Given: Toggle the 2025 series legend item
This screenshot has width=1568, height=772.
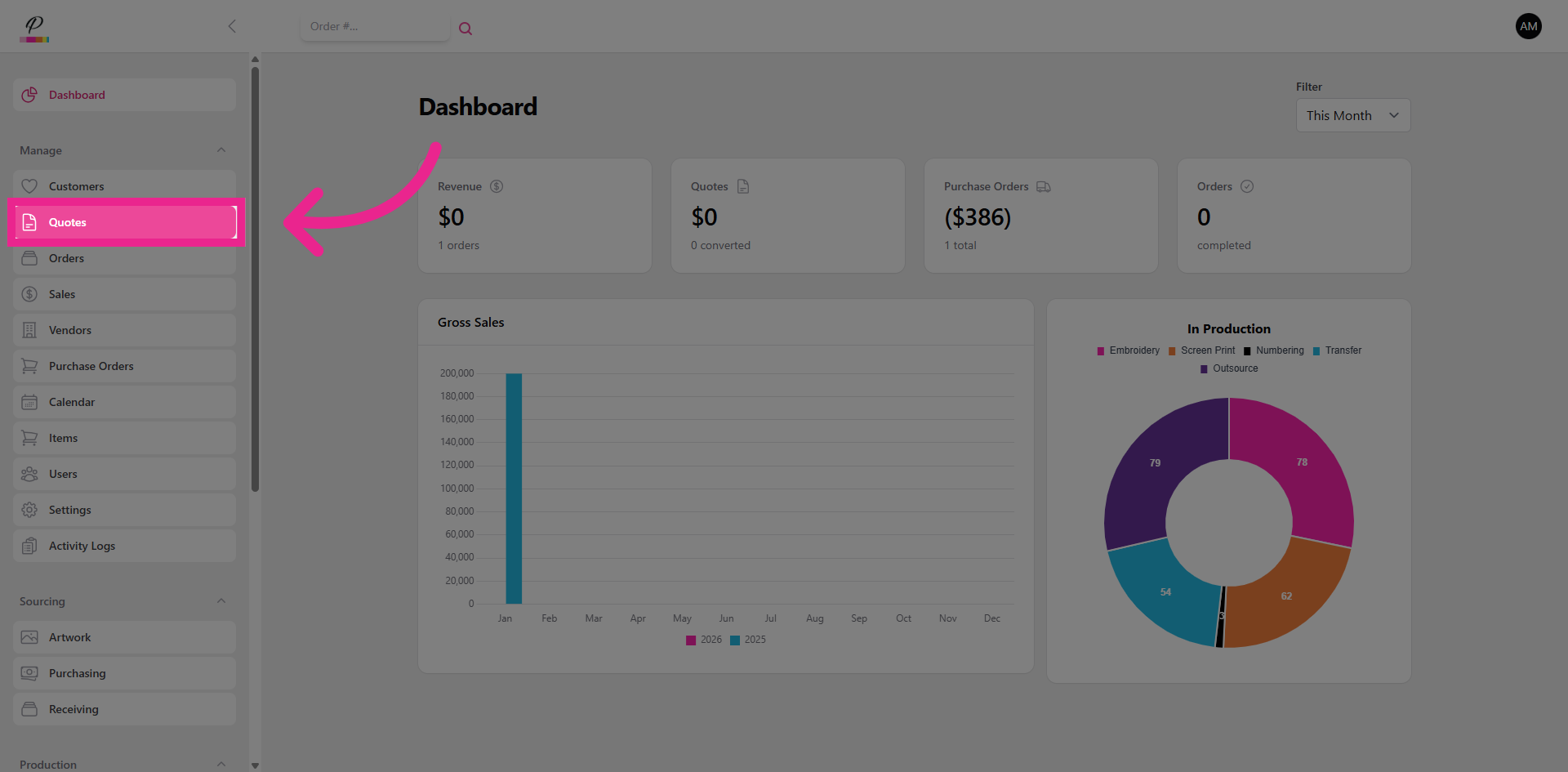Looking at the screenshot, I should 748,640.
